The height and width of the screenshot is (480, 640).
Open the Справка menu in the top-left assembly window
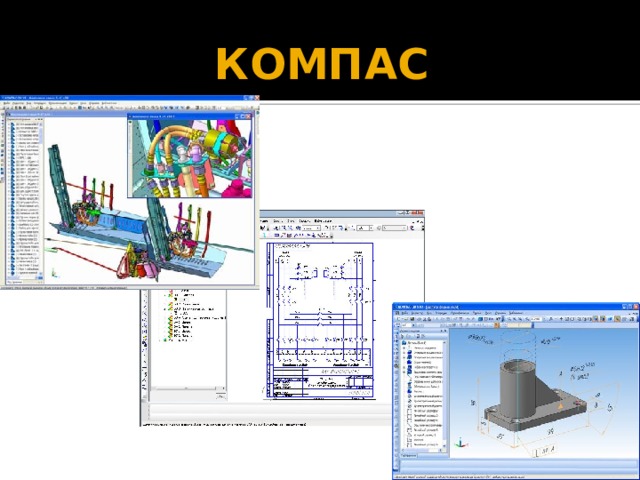pos(94,103)
